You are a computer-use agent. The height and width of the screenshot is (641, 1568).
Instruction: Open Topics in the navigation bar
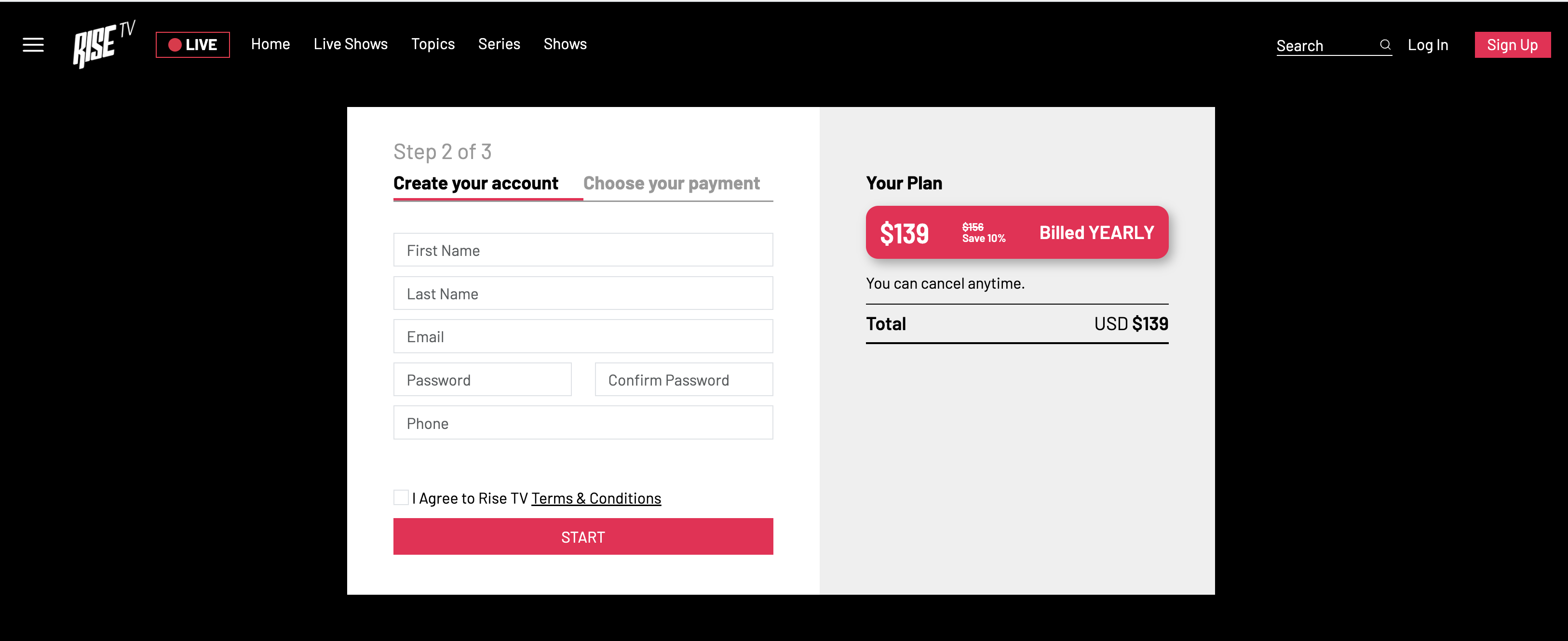tap(433, 44)
